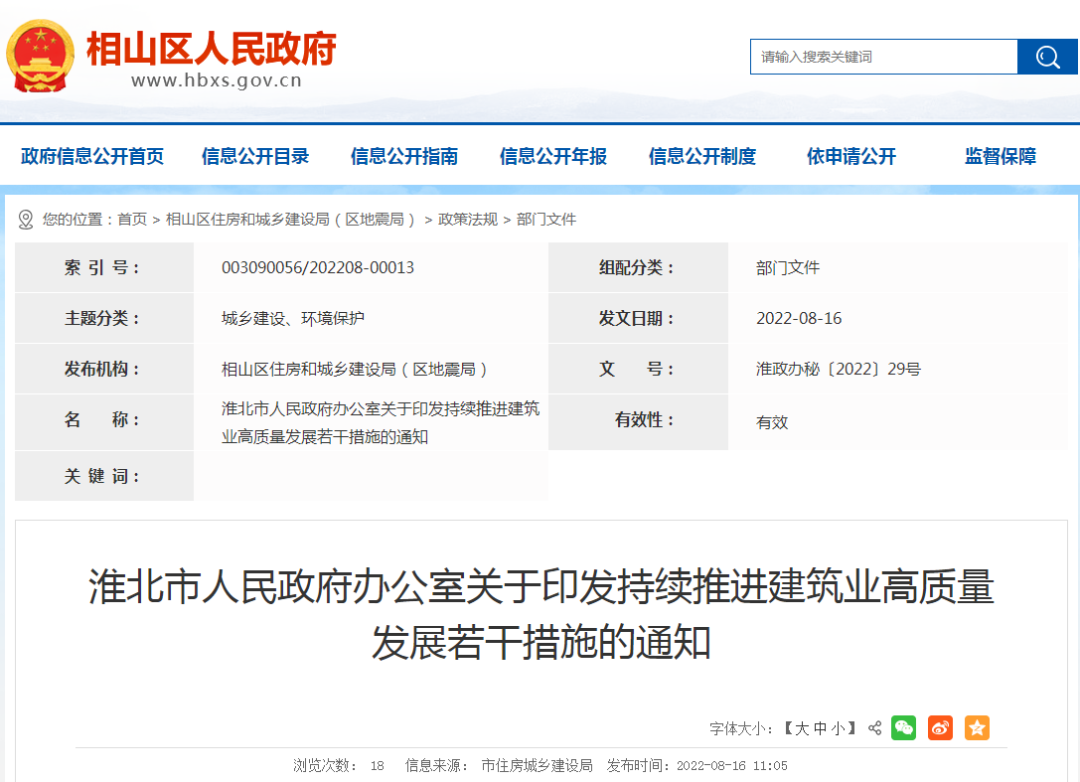1080x782 pixels.
Task: Share the article via WeChat icon
Action: pyautogui.click(x=903, y=728)
